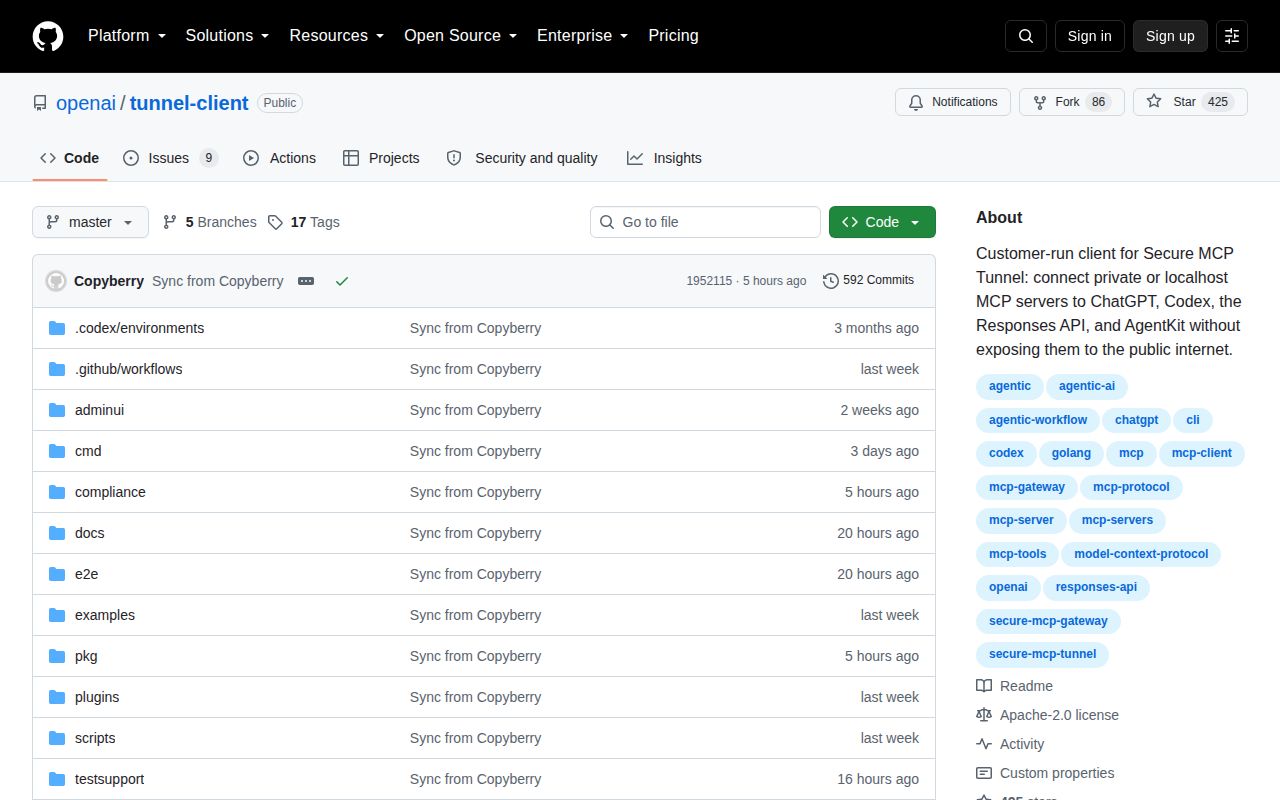The image size is (1280, 800).
Task: Open the tunnel-client repository link
Action: (189, 103)
